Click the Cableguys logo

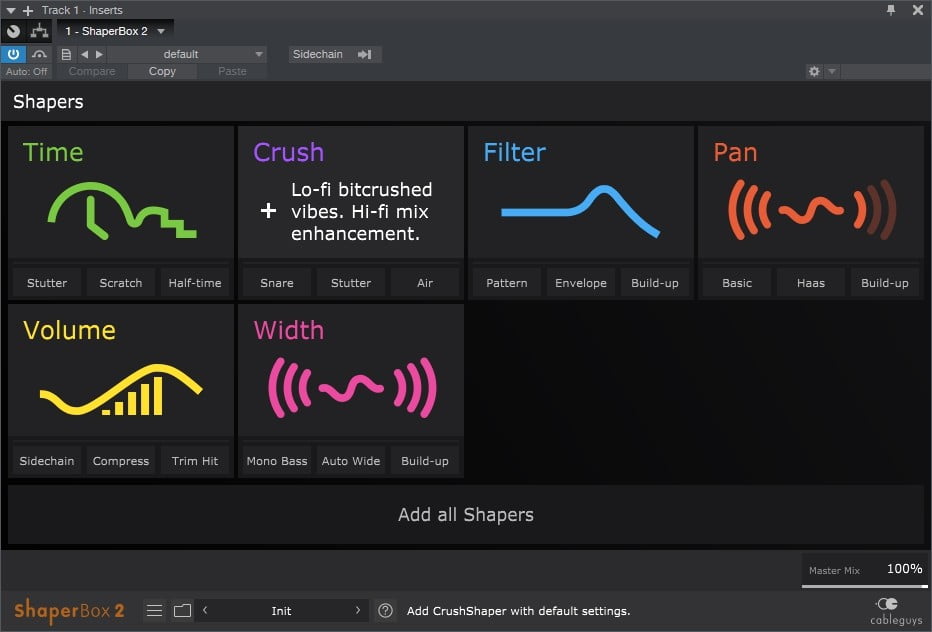(x=896, y=612)
